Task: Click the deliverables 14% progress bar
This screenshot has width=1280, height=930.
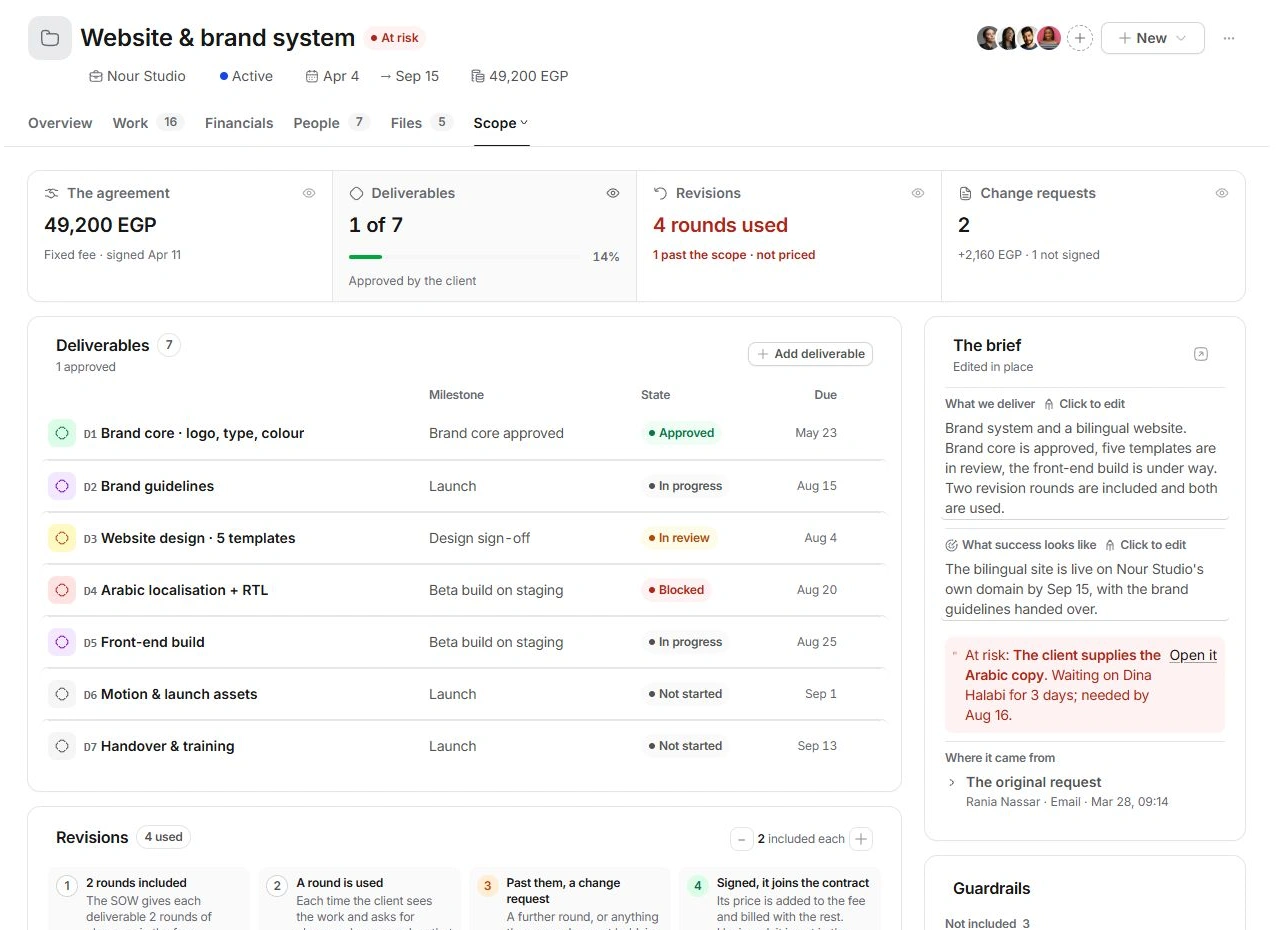Action: pyautogui.click(x=464, y=257)
